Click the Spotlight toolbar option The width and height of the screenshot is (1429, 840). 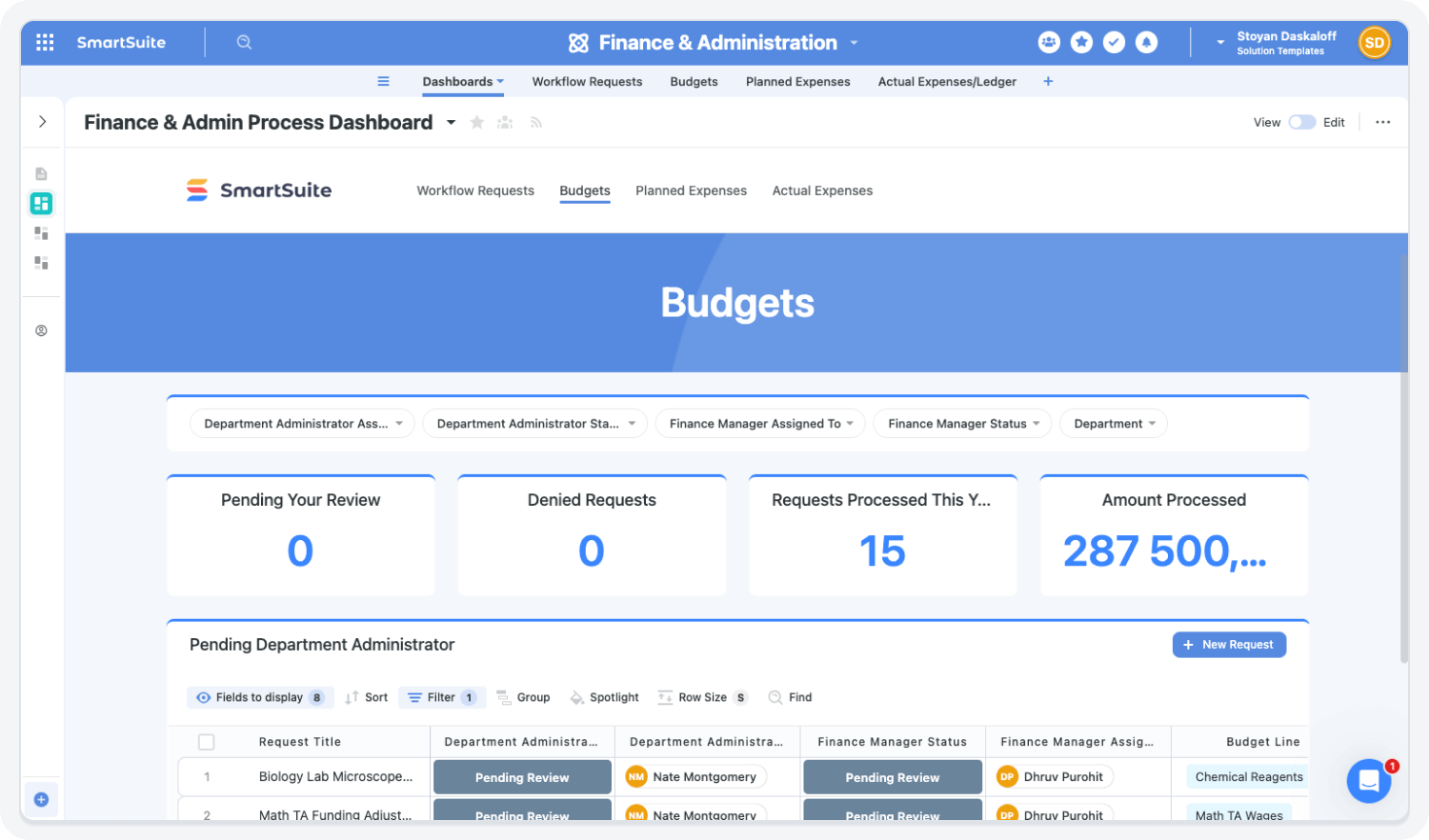pos(604,697)
